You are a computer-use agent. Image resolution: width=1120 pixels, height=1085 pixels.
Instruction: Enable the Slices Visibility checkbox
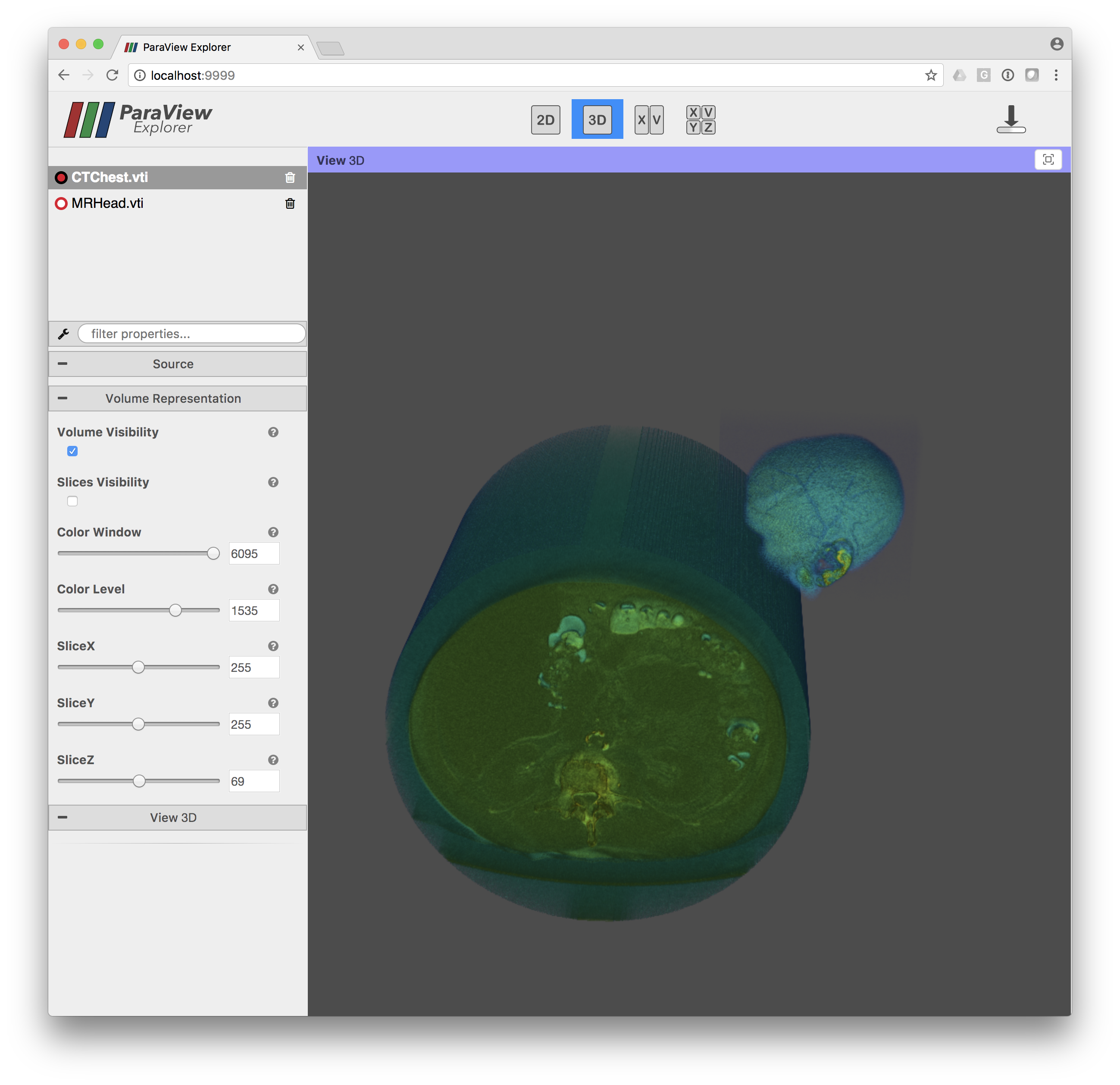(x=72, y=502)
